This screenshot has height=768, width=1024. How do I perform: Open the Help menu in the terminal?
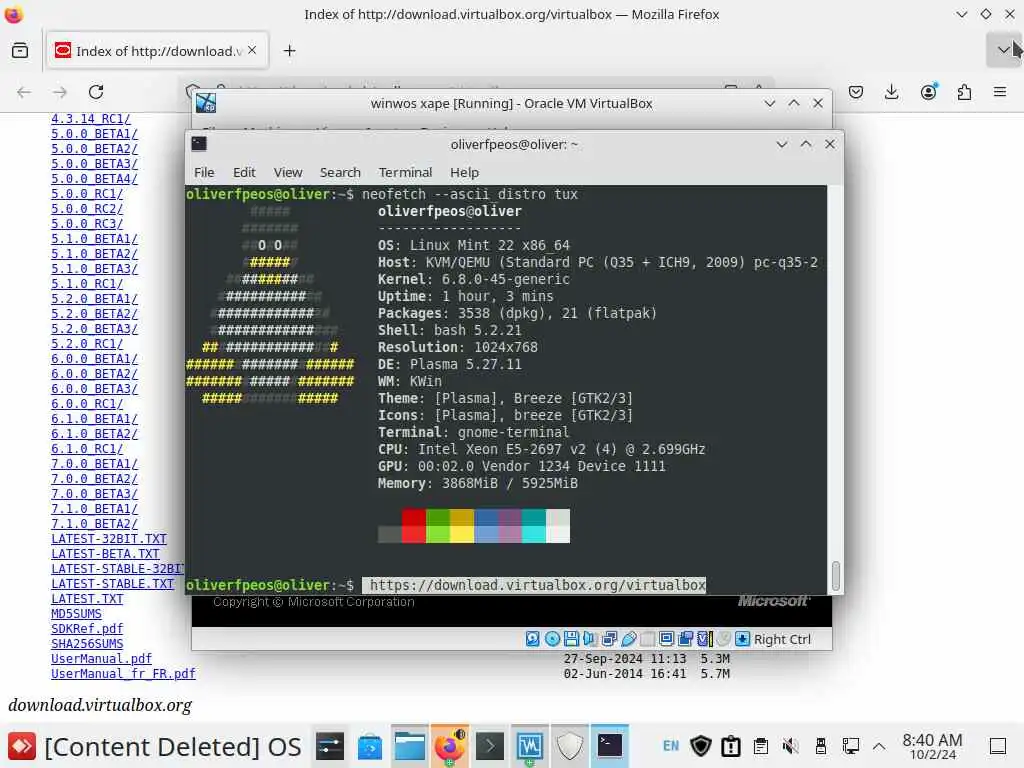tap(464, 172)
